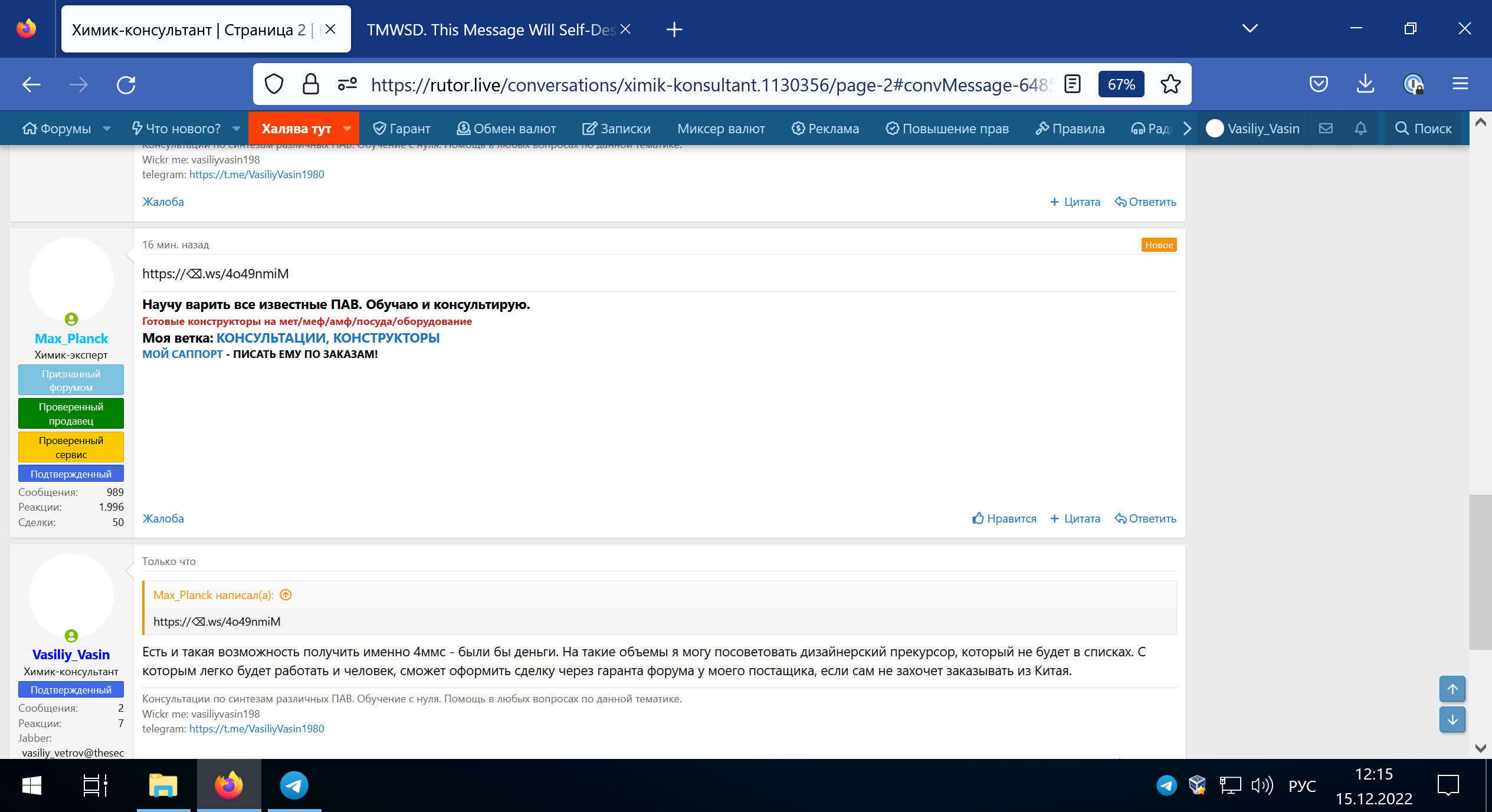1492x812 pixels.
Task: Click the extension icon next to downloads
Action: pyautogui.click(x=1414, y=84)
